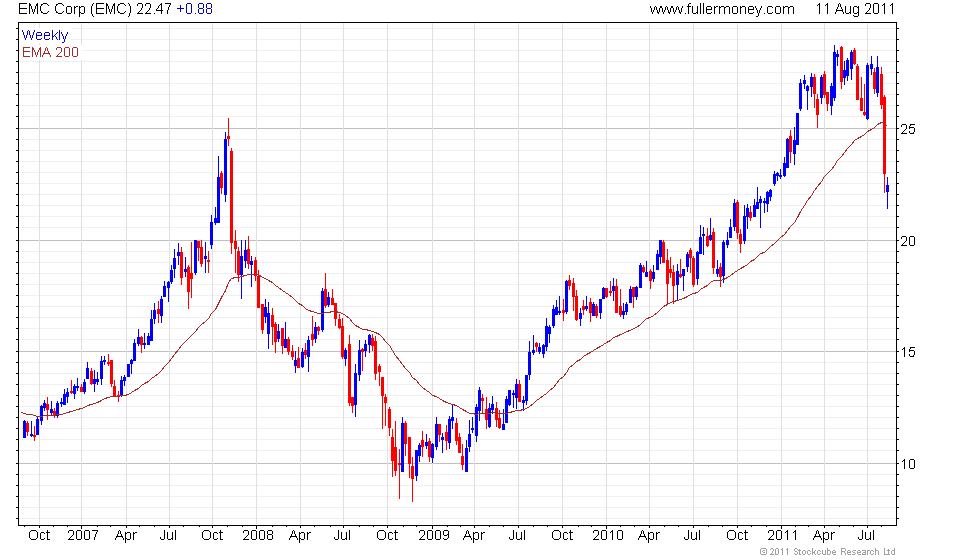Click the Apr label following 2011
Viewport: 980px width, 560px height.
click(x=824, y=536)
